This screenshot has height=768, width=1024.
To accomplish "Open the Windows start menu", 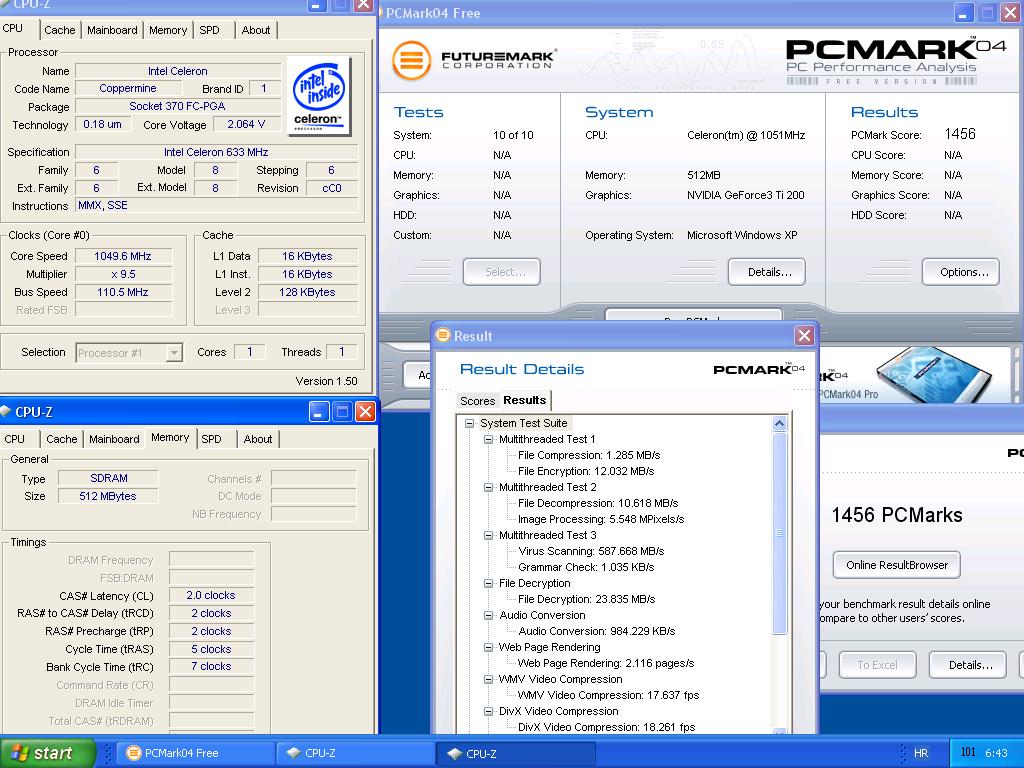I will [x=47, y=753].
